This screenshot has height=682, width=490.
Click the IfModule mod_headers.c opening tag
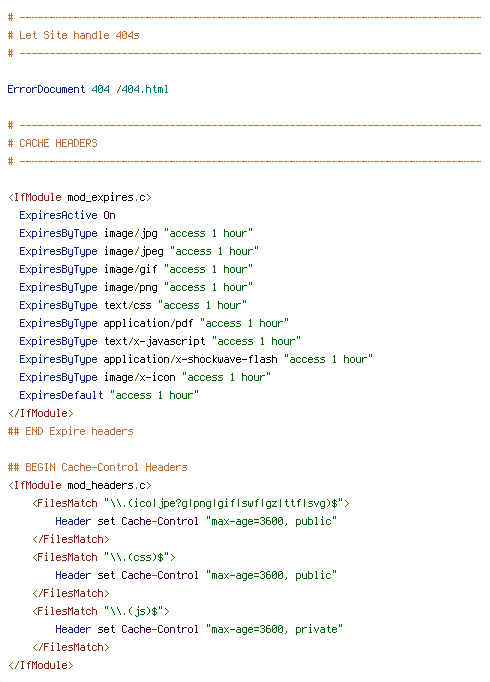click(x=80, y=485)
